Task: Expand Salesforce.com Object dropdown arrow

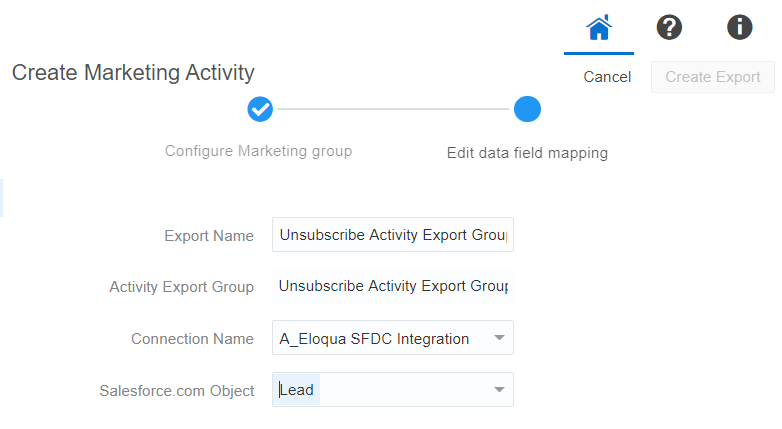Action: coord(500,390)
